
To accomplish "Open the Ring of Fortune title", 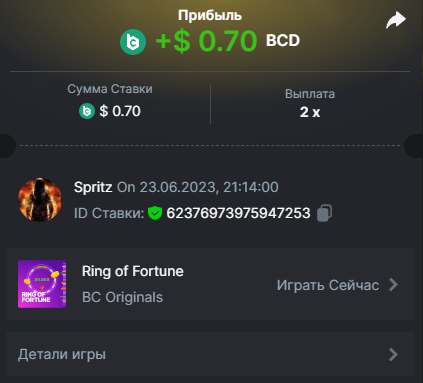I will (133, 271).
